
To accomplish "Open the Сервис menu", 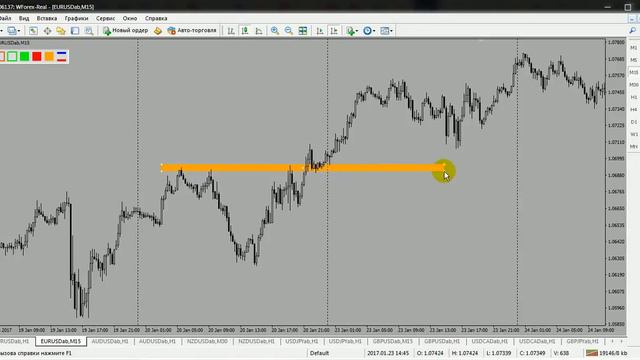I will [x=105, y=18].
